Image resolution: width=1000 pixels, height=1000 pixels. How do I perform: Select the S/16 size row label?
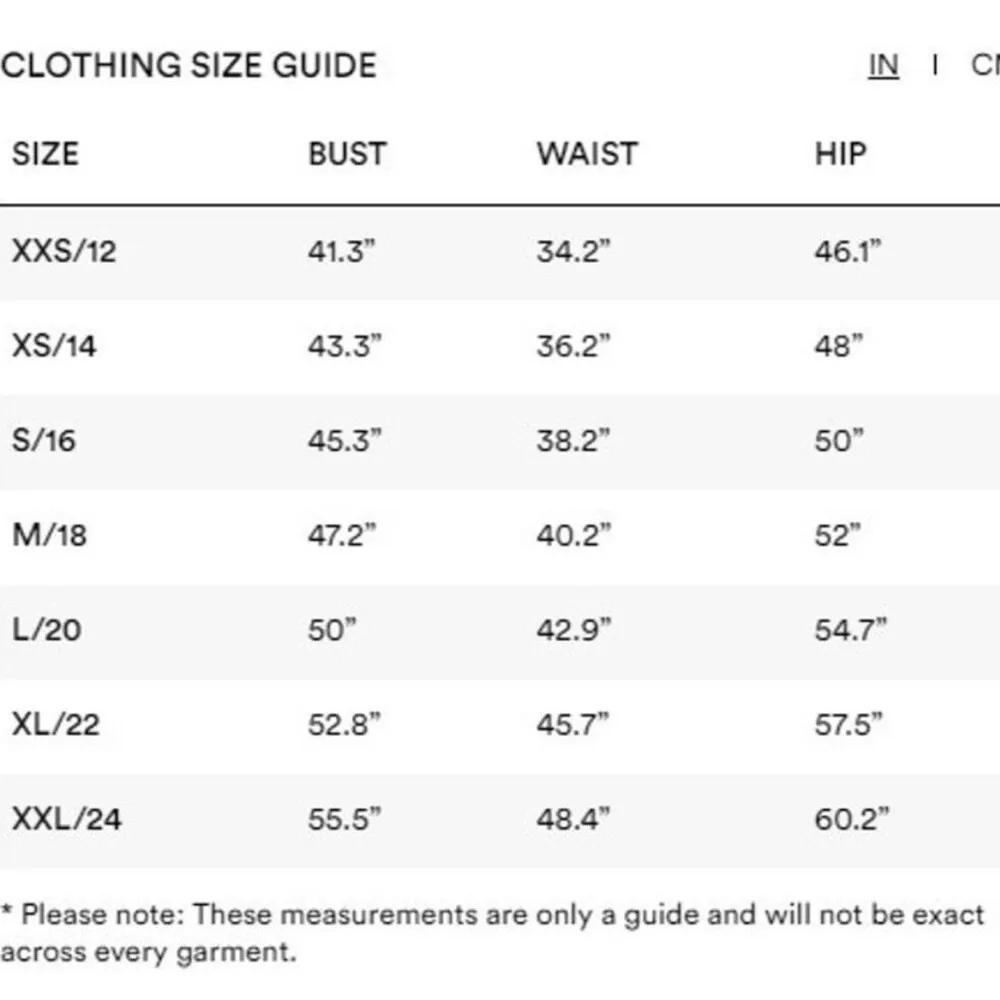point(44,440)
